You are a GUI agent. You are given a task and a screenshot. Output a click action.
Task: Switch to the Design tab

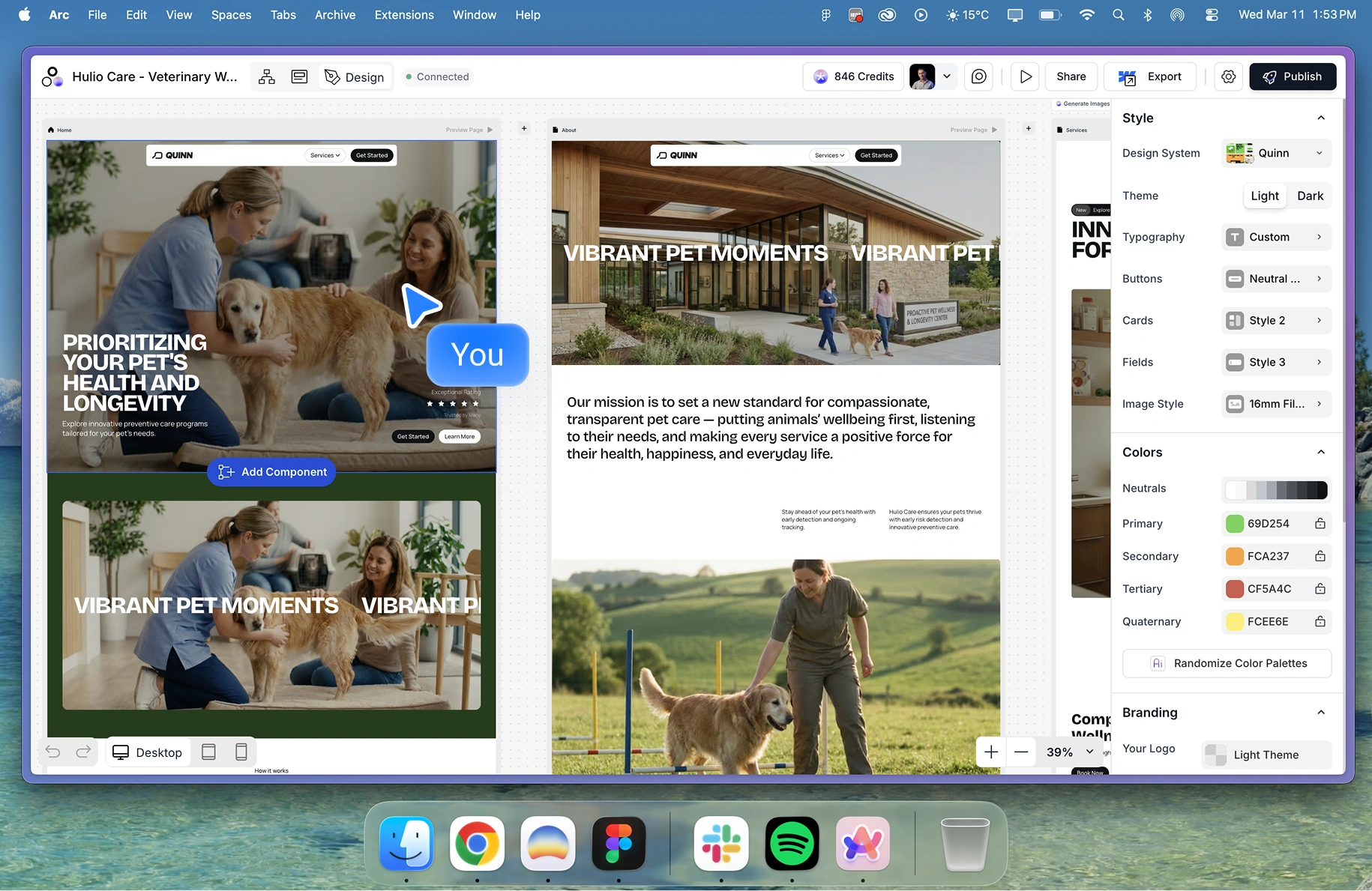(355, 76)
